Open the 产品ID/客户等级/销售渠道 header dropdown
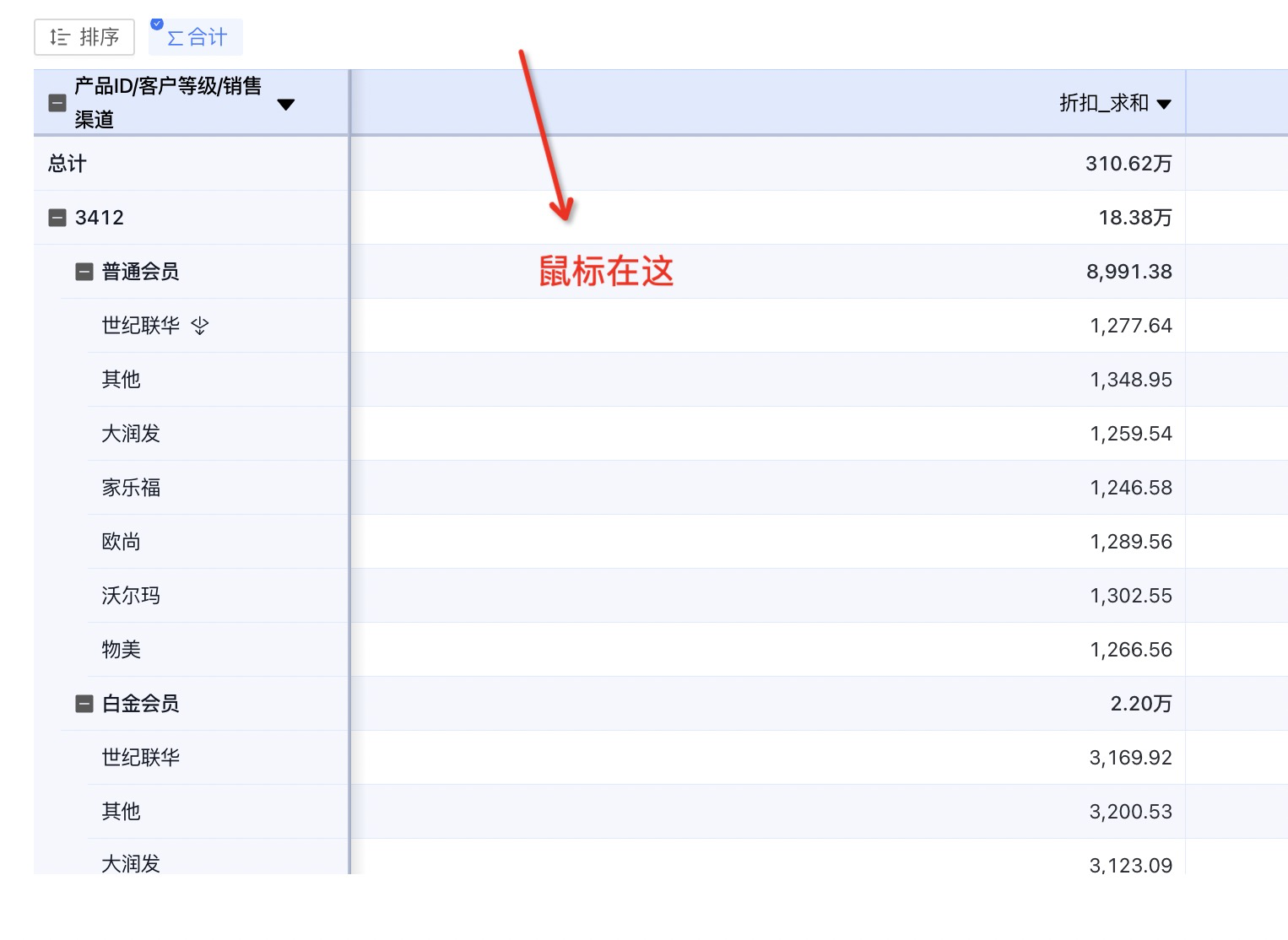The width and height of the screenshot is (1288, 940). (x=286, y=105)
